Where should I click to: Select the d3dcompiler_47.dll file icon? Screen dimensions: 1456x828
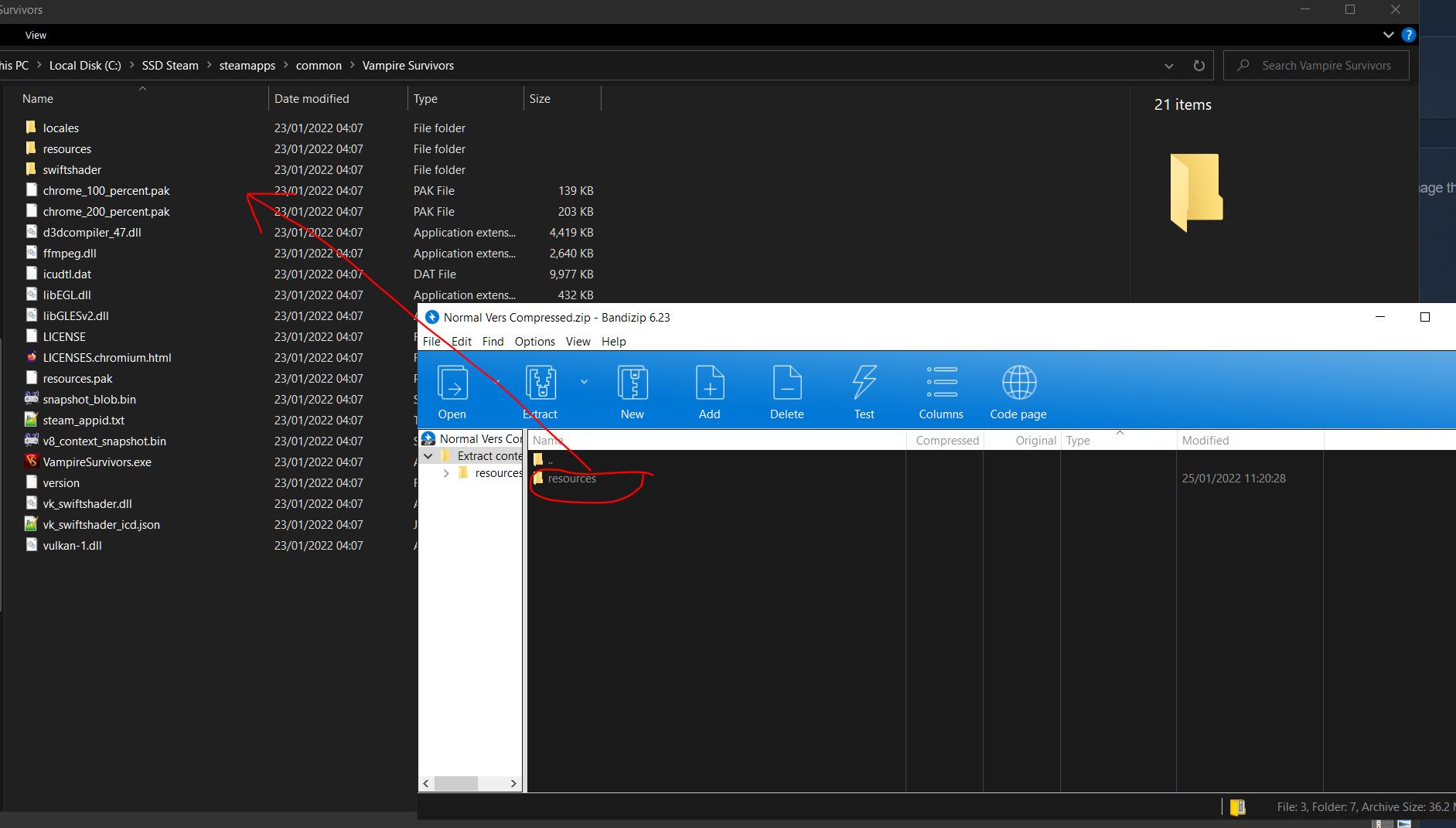[31, 232]
